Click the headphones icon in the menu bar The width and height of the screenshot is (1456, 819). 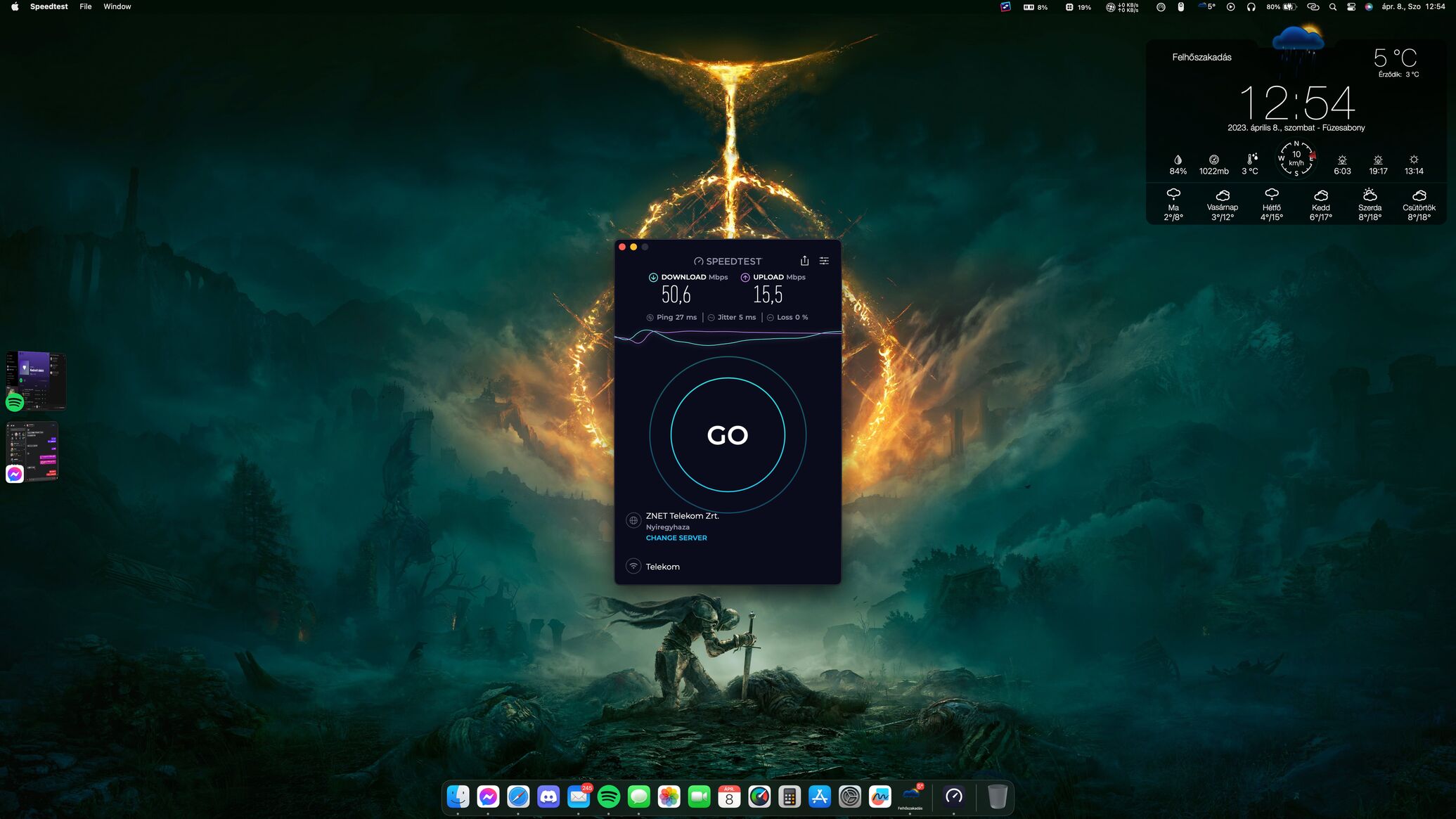point(1251,7)
